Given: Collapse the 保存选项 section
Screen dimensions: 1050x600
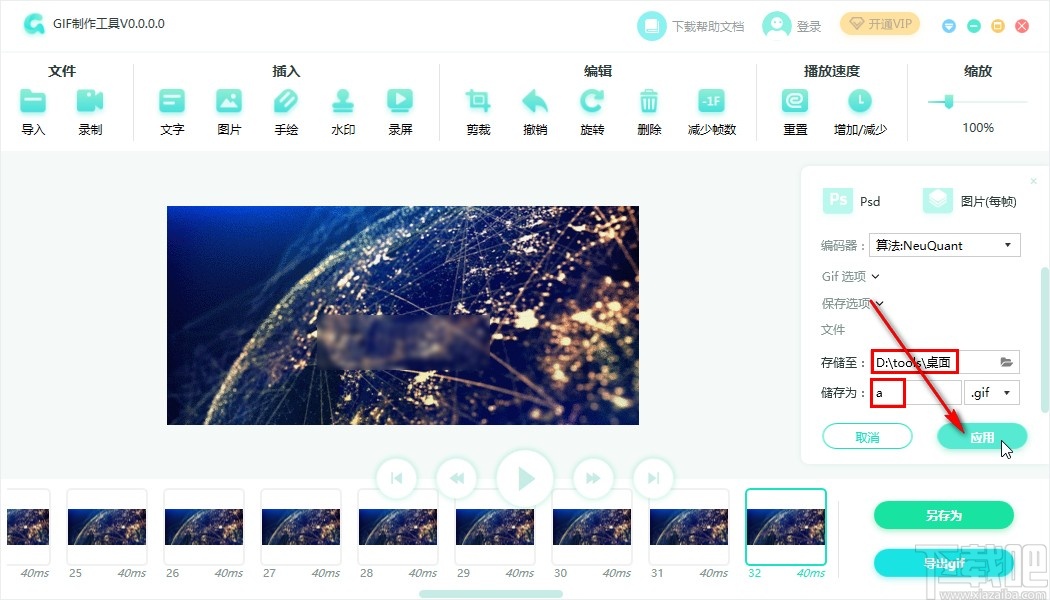Looking at the screenshot, I should (852, 303).
